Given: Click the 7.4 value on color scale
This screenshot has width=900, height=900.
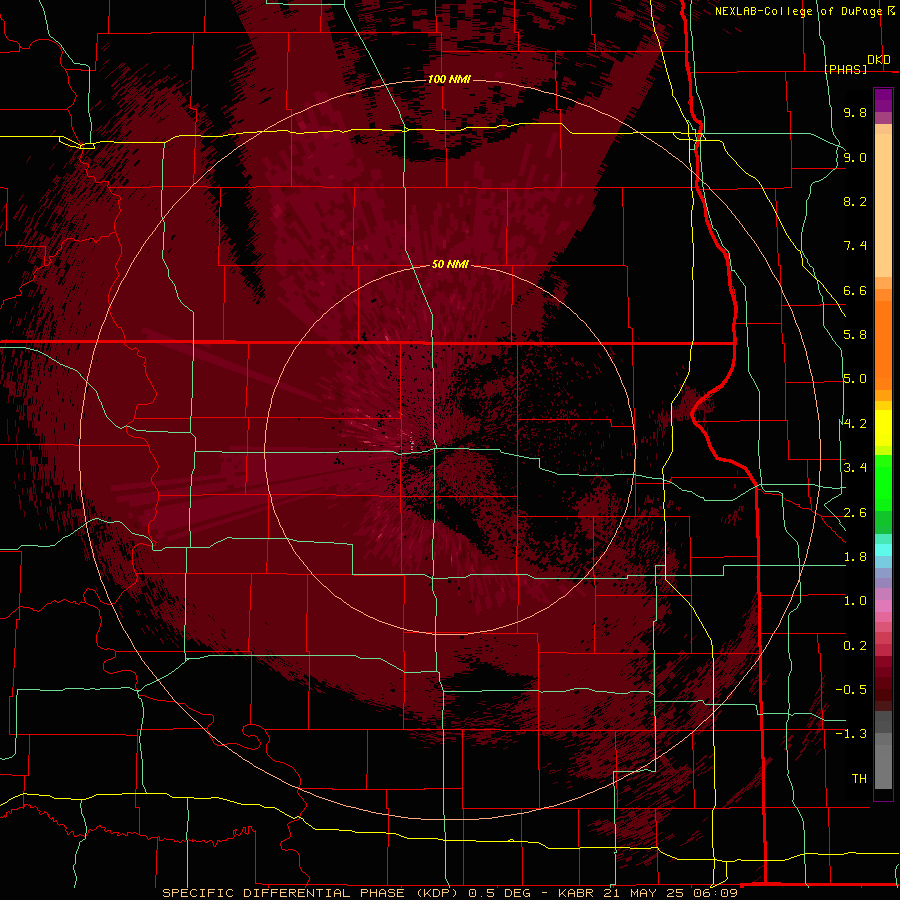Looking at the screenshot, I should [855, 246].
